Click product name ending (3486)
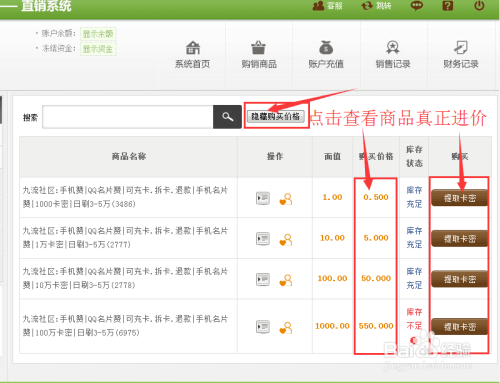Viewport: 500px width, 383px height. 125,197
